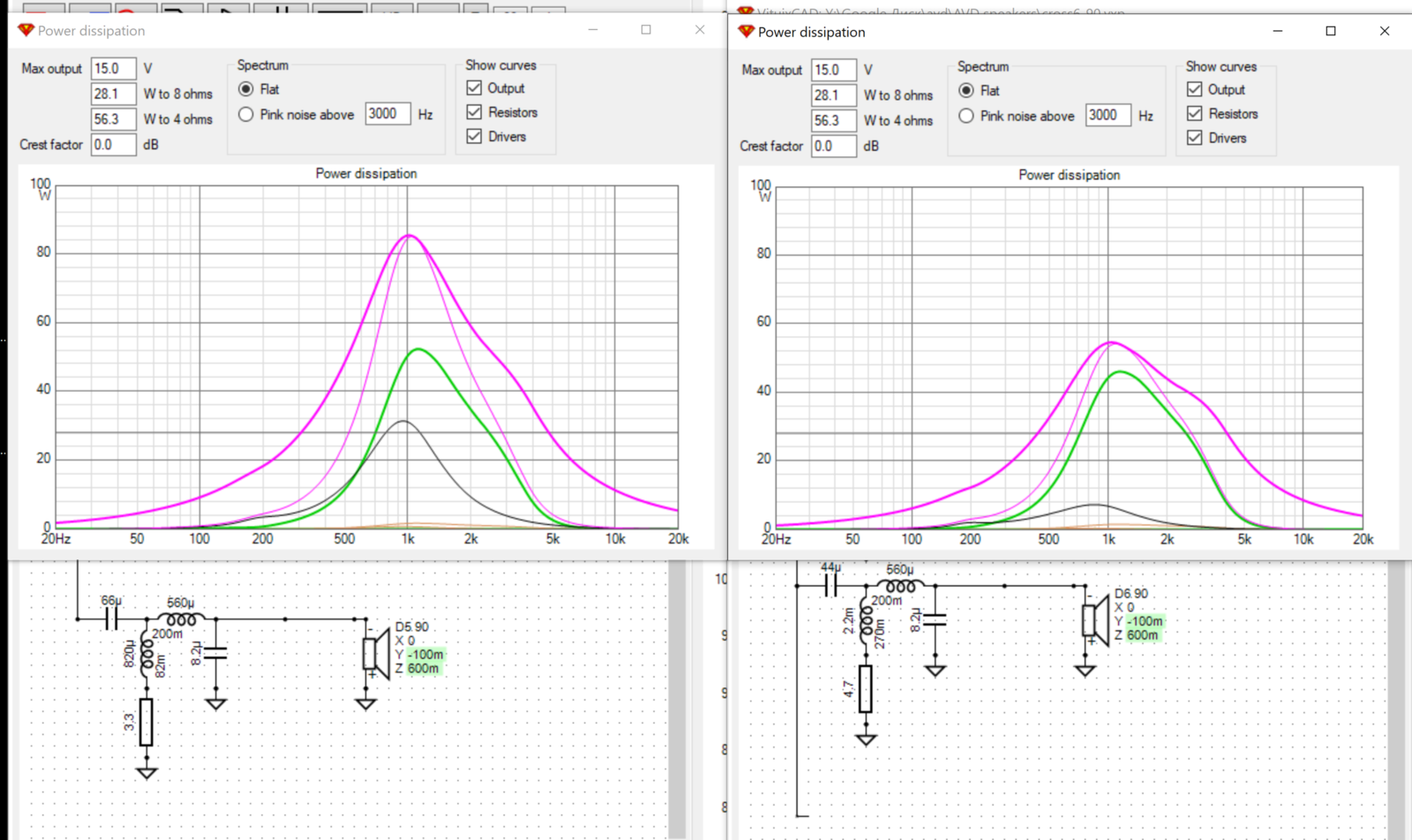Toggle Drivers curve checkbox in left window
1412x840 pixels.
point(474,136)
